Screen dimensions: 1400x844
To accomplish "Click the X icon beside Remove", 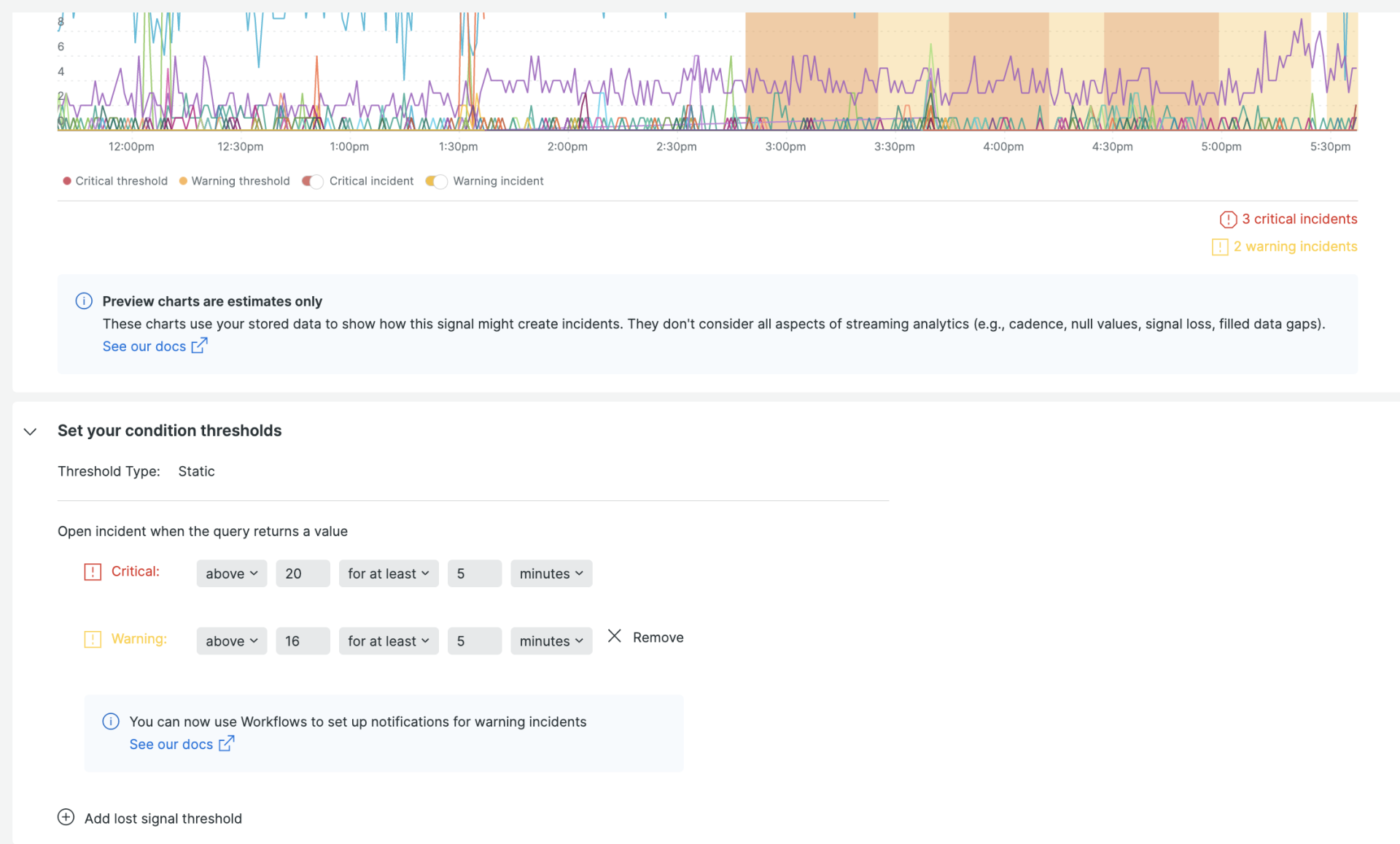I will tap(615, 635).
